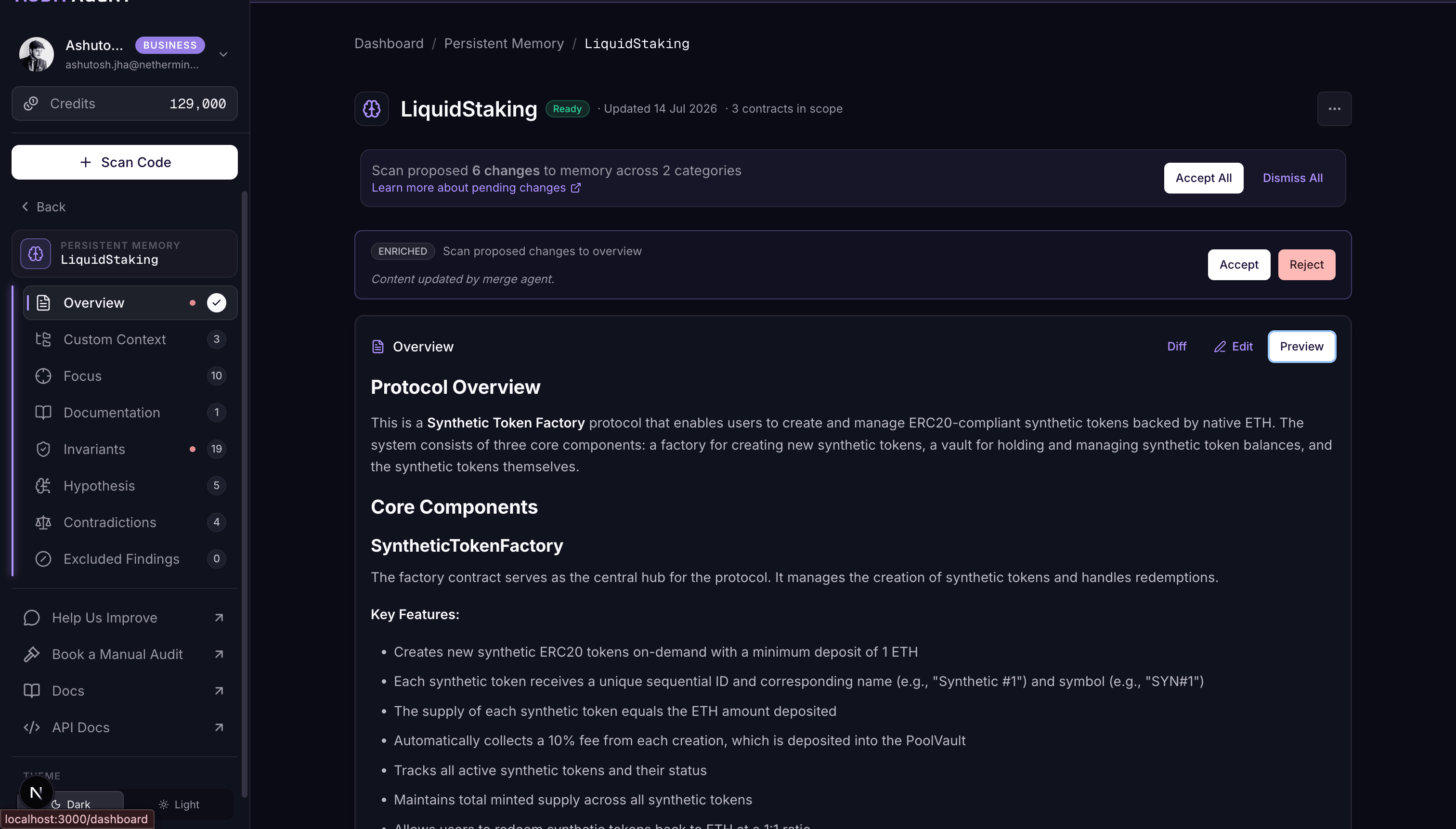1456x829 pixels.
Task: Click the ENRICHED tag
Action: [x=403, y=251]
